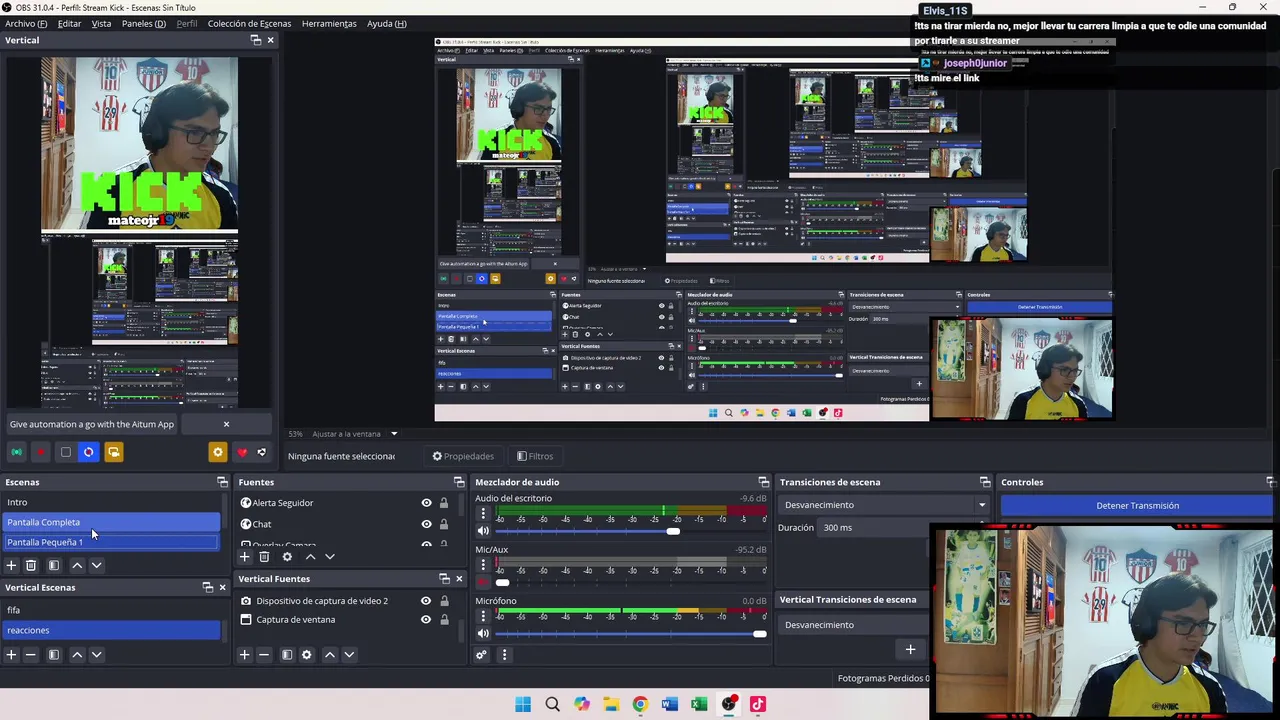Viewport: 1280px width, 720px height.
Task: Open gear settings in Vertical Fuentes toolbar
Action: pyautogui.click(x=307, y=655)
